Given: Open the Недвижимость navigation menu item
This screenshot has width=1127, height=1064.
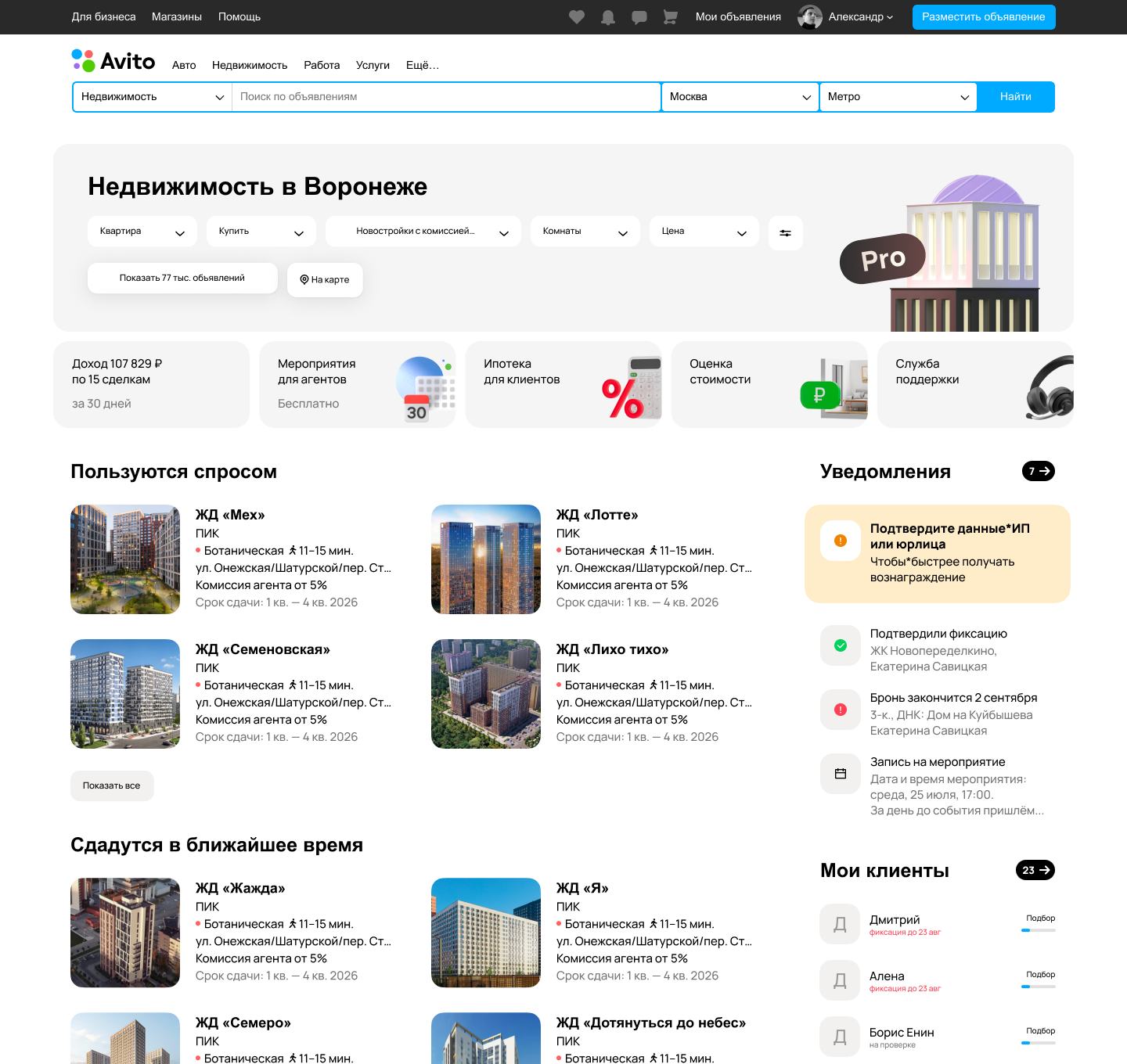Looking at the screenshot, I should pyautogui.click(x=250, y=66).
